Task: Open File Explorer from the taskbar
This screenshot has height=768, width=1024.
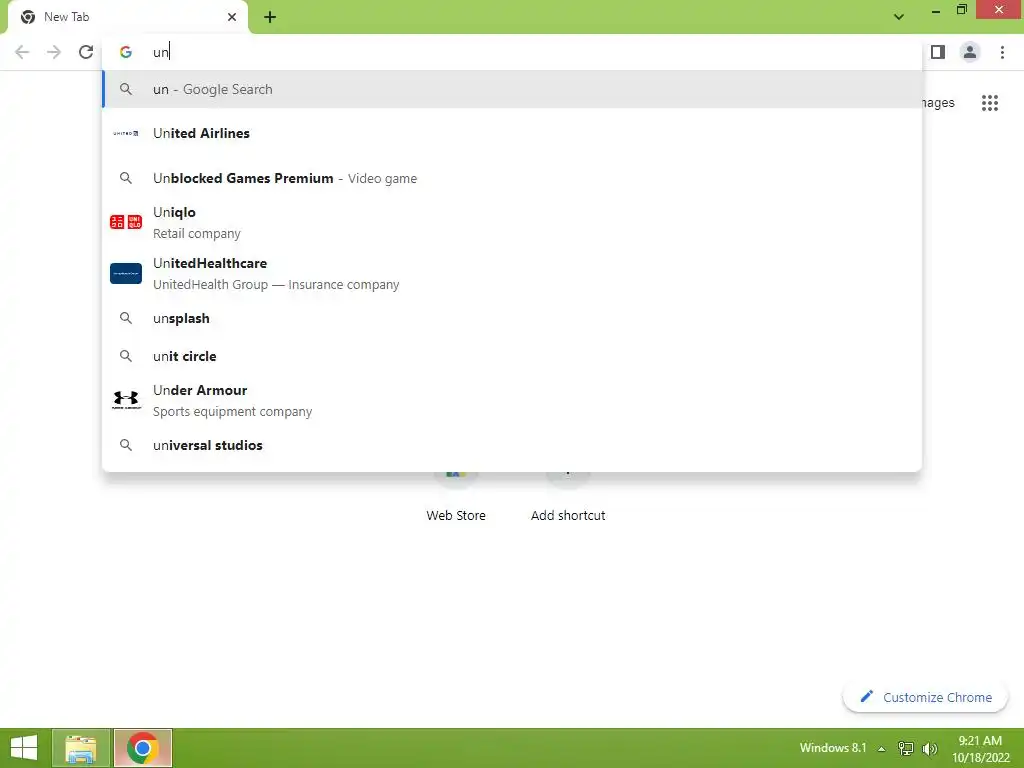Action: click(x=81, y=748)
